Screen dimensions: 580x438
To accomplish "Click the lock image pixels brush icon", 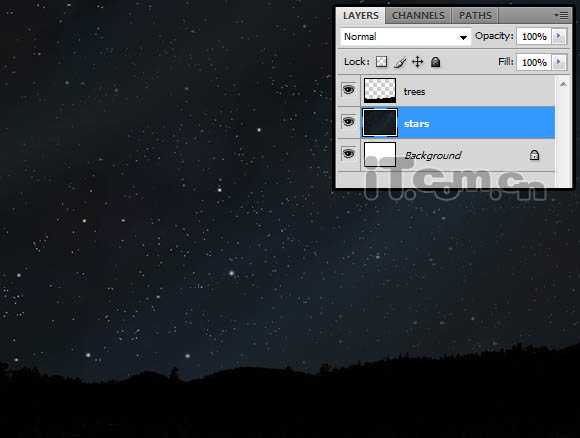I will 399,62.
